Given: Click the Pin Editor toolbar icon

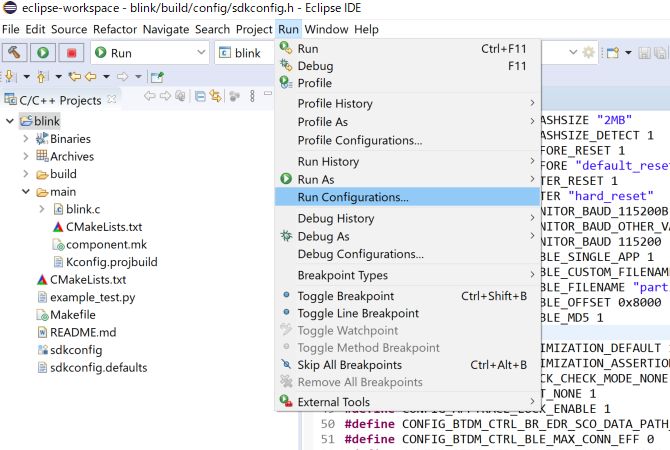Looking at the screenshot, I should point(157,77).
